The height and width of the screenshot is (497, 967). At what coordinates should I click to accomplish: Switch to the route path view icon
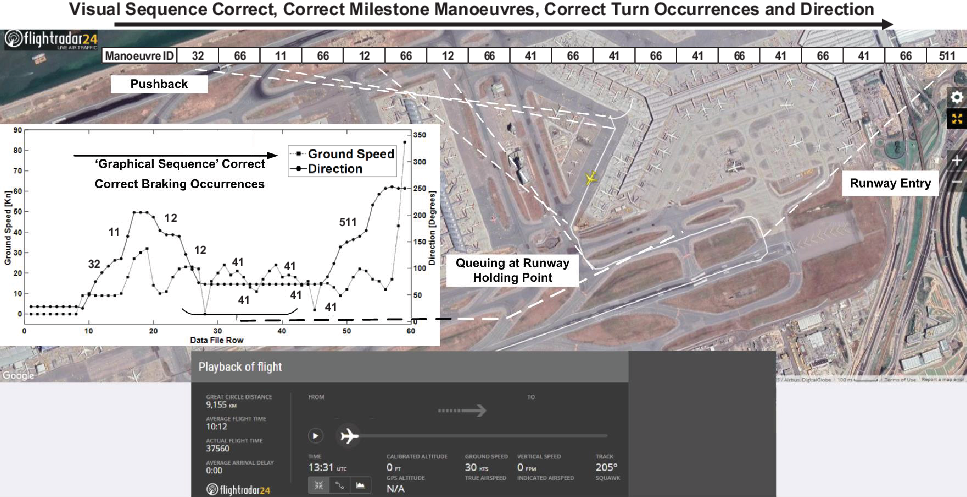339,486
